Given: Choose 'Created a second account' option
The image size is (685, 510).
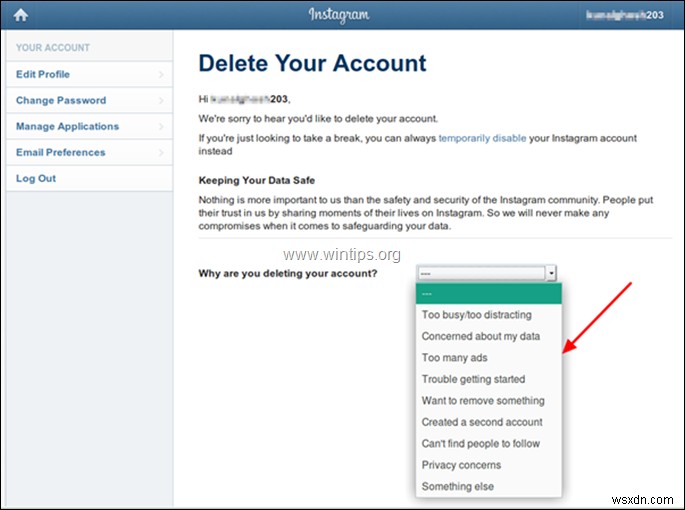Looking at the screenshot, I should tap(488, 422).
